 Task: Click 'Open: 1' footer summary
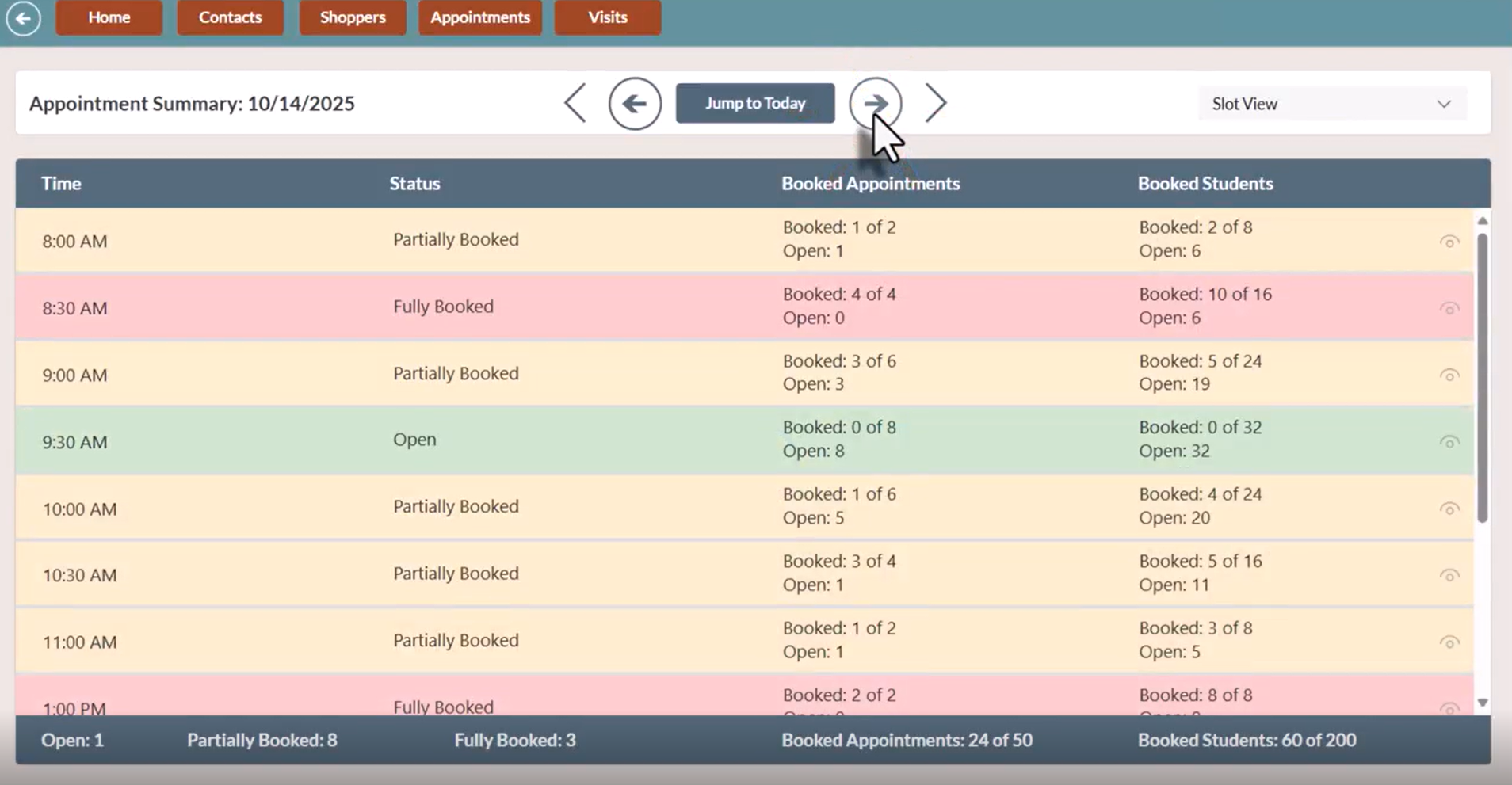click(72, 740)
